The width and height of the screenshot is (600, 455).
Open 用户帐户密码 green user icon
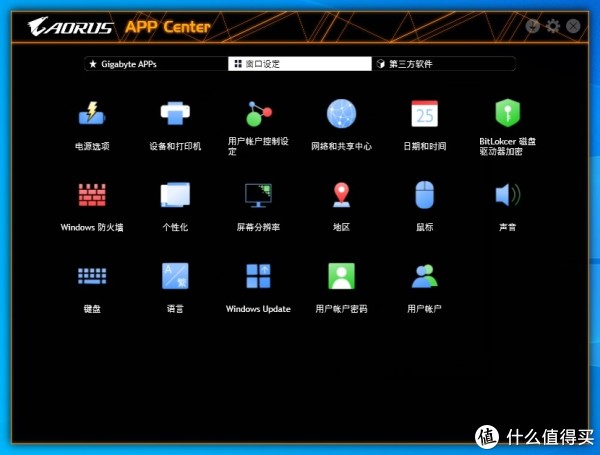click(341, 276)
